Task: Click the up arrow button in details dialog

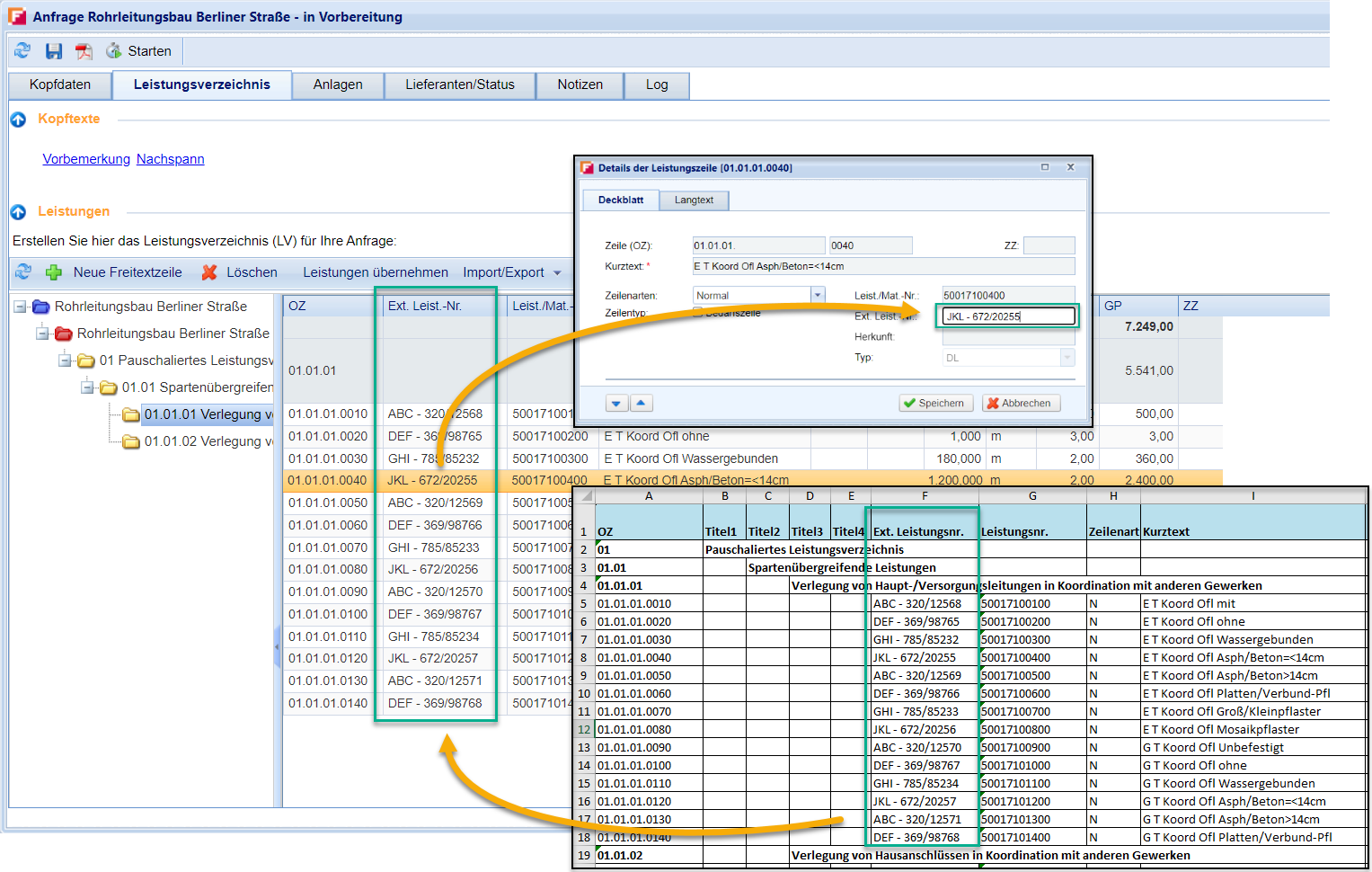Action: (641, 404)
